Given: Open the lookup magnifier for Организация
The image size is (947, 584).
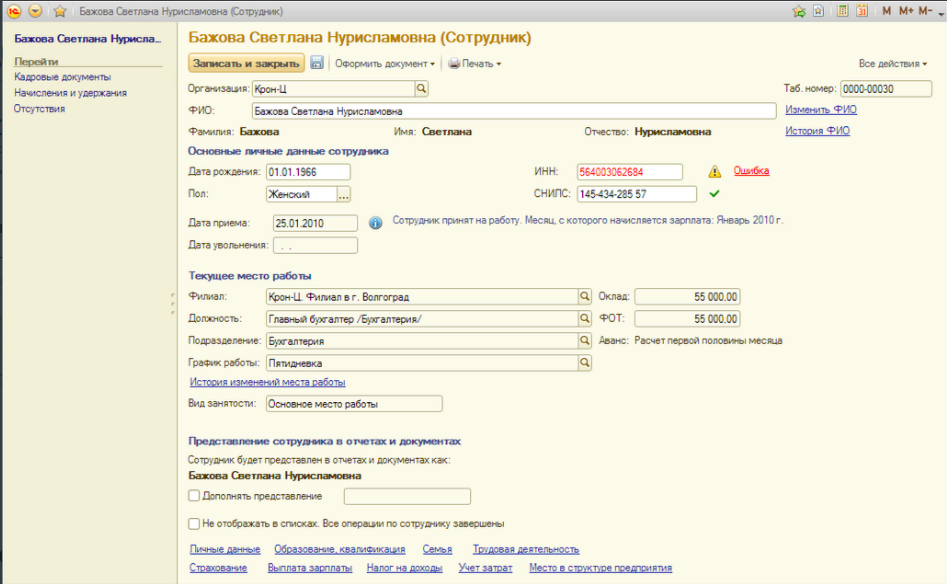Looking at the screenshot, I should [x=422, y=88].
